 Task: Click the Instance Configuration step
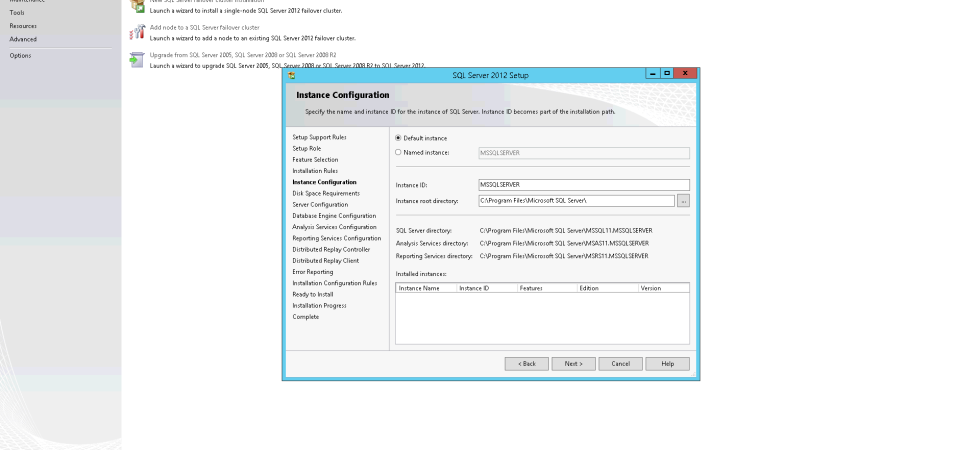point(324,182)
